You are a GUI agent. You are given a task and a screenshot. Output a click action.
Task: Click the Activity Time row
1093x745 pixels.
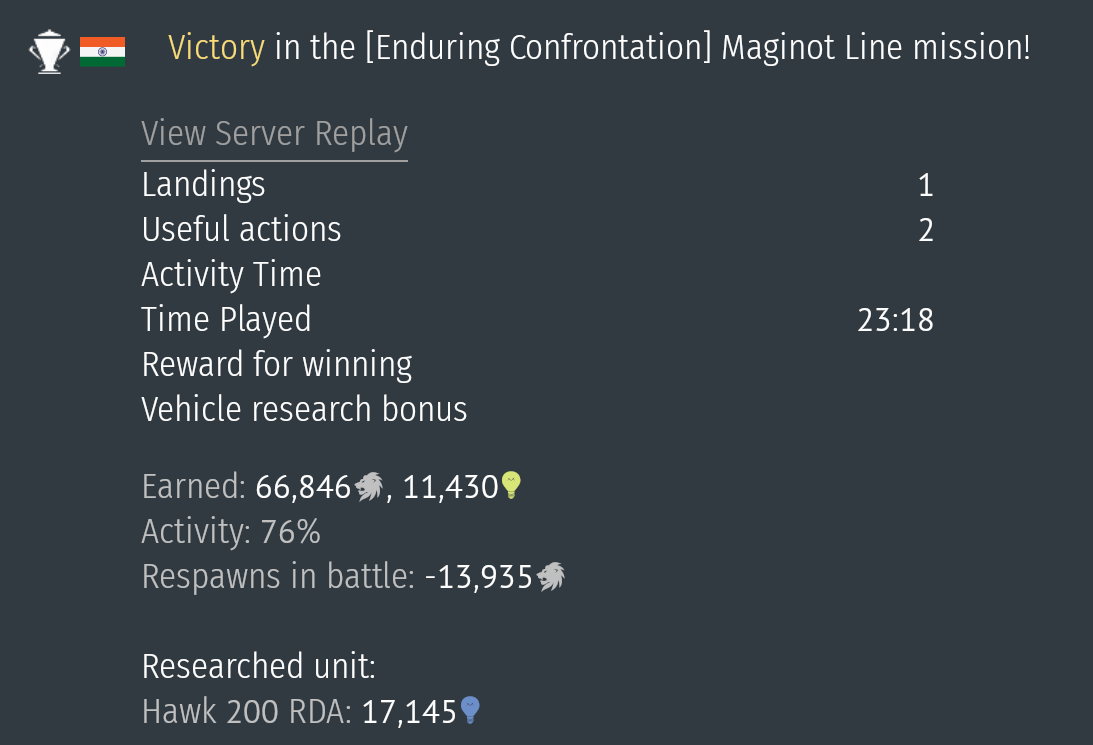pyautogui.click(x=231, y=275)
